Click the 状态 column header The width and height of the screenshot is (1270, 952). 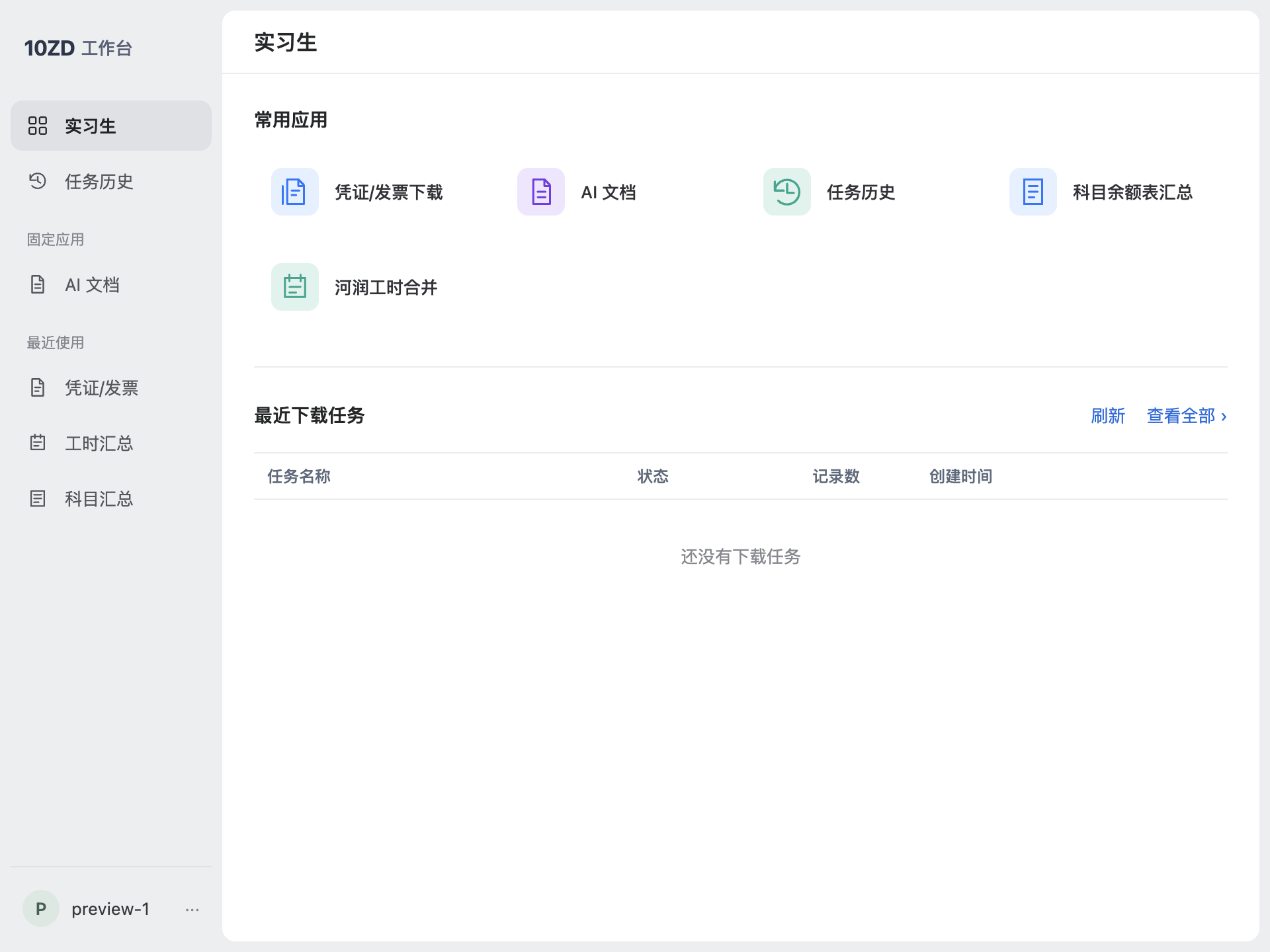pos(653,476)
